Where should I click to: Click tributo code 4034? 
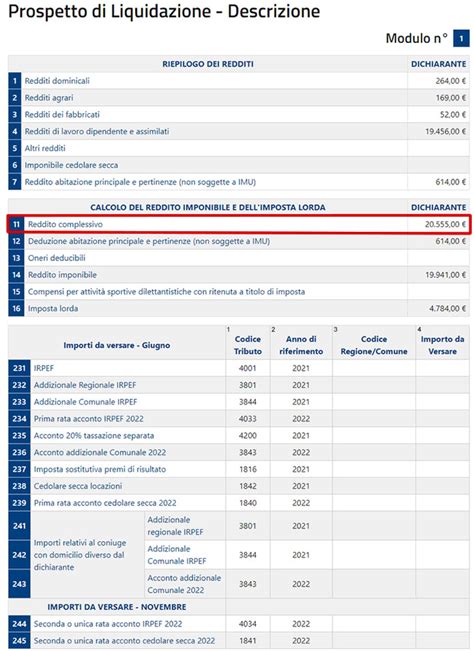247,624
